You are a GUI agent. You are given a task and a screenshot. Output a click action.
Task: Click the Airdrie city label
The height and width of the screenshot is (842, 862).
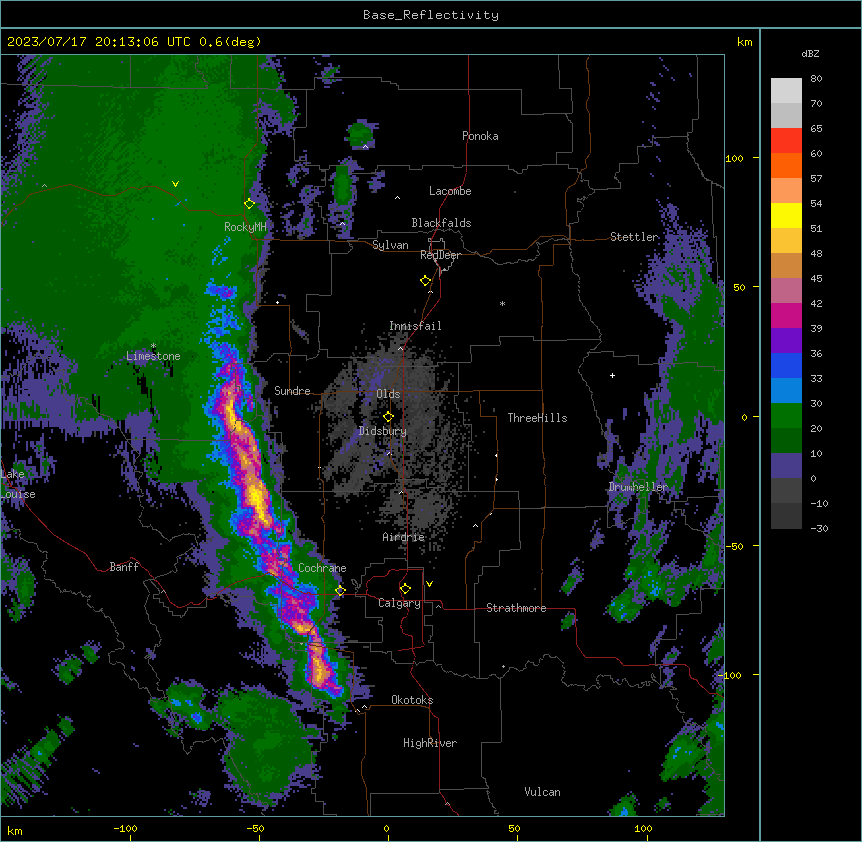[404, 537]
